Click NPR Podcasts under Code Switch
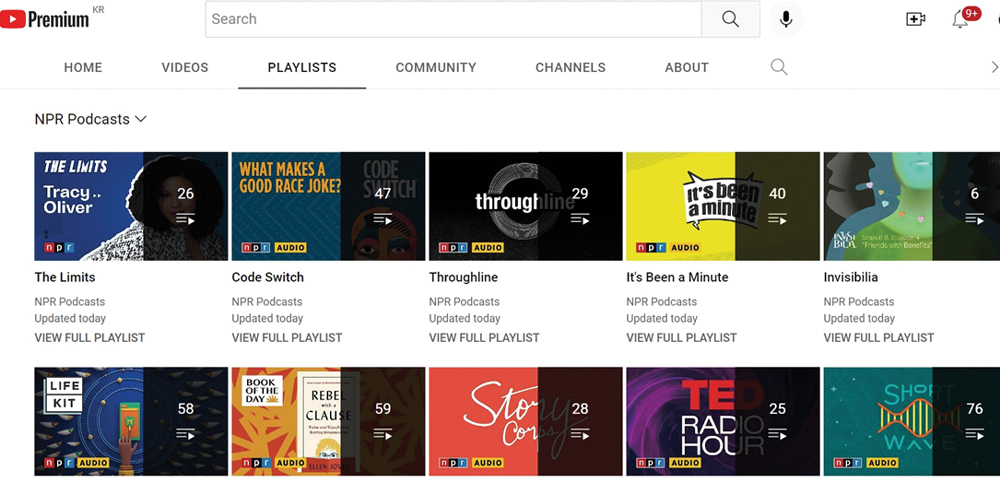The height and width of the screenshot is (480, 1000). pos(267,302)
